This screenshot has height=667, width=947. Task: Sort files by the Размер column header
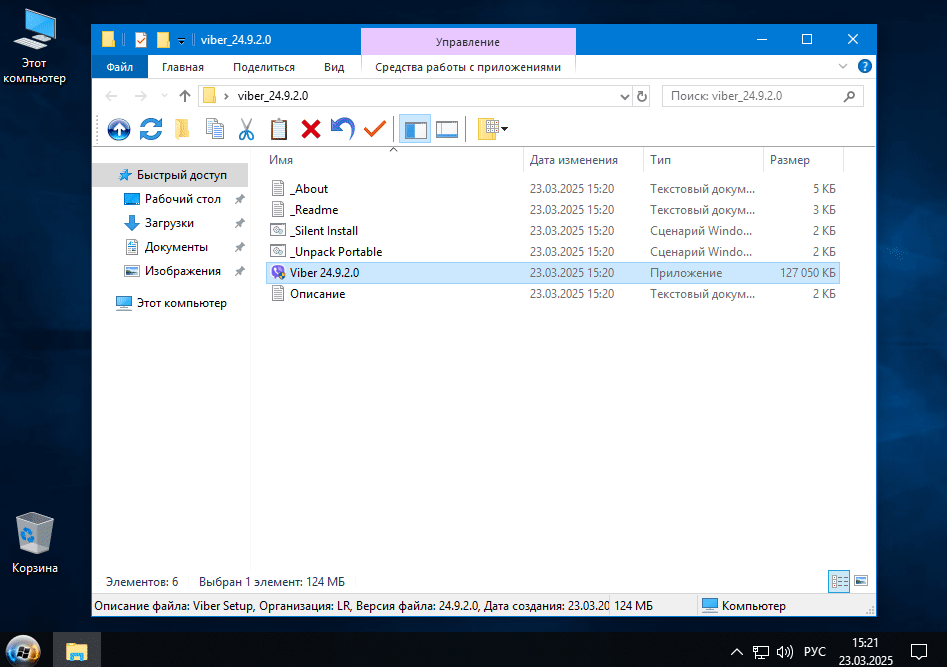(x=790, y=160)
